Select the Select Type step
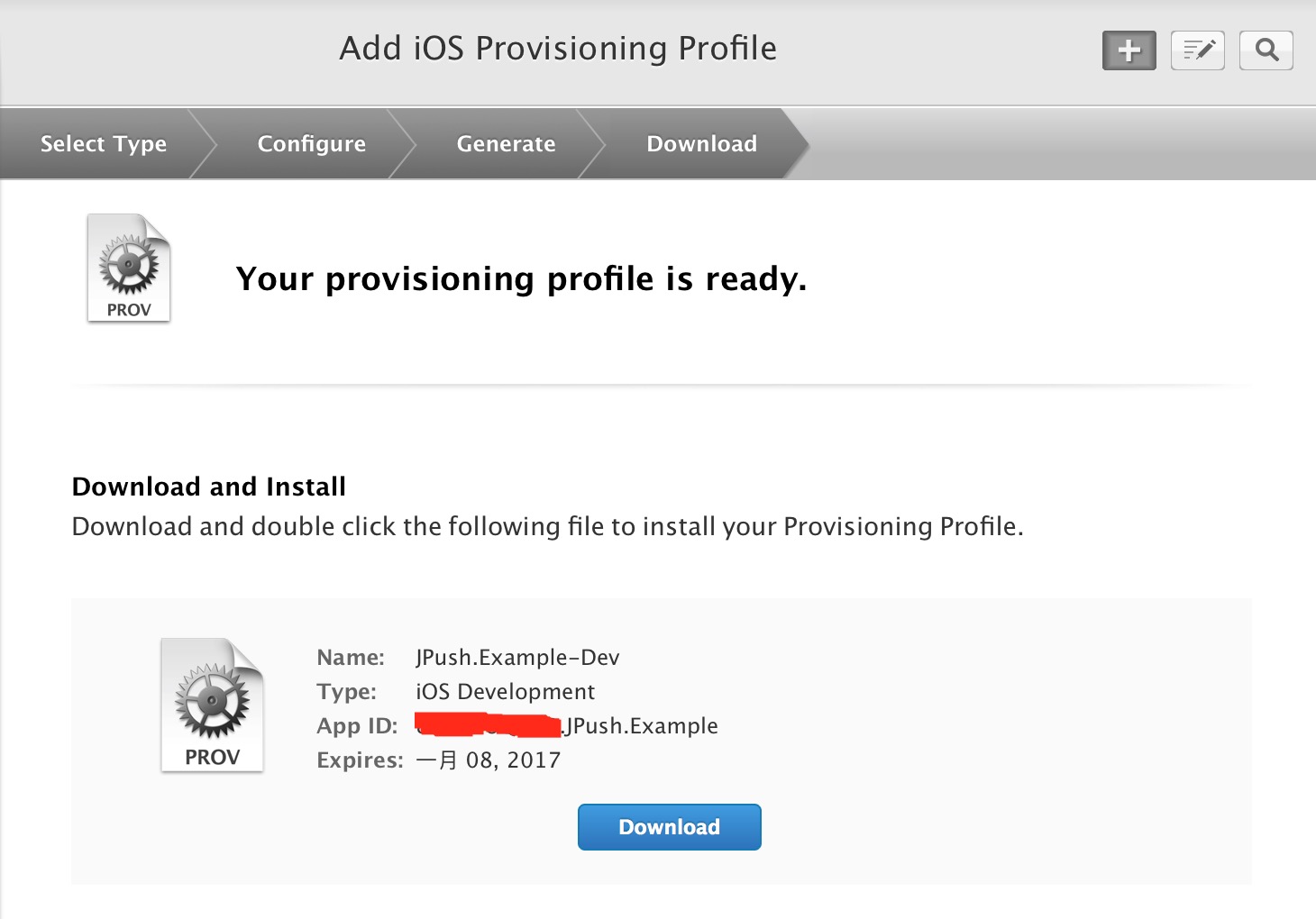Viewport: 1316px width, 919px height. [x=104, y=144]
